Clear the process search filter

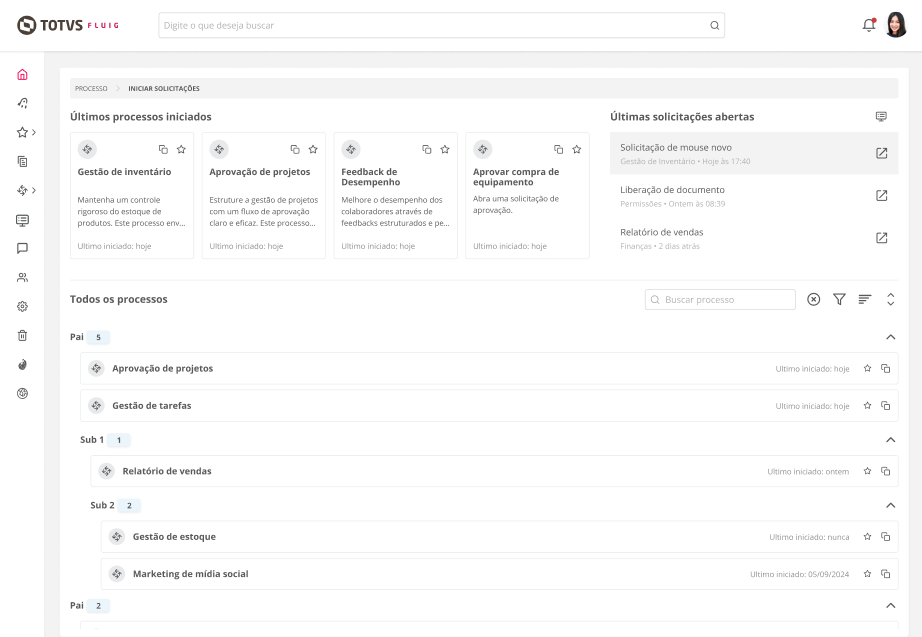813,299
